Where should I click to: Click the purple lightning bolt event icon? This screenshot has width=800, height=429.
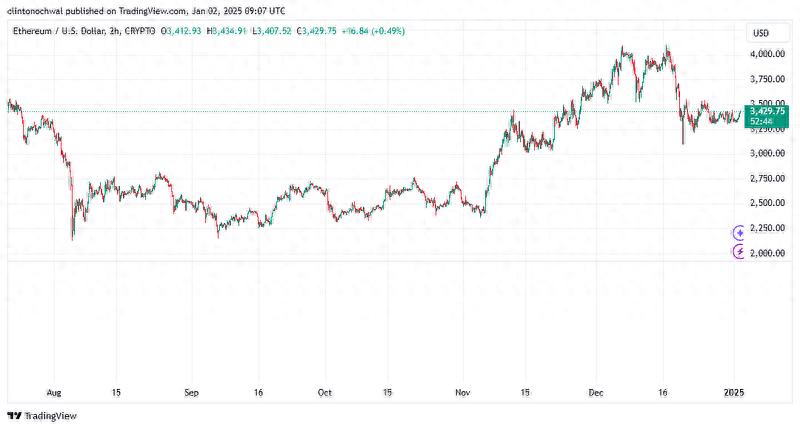point(739,252)
